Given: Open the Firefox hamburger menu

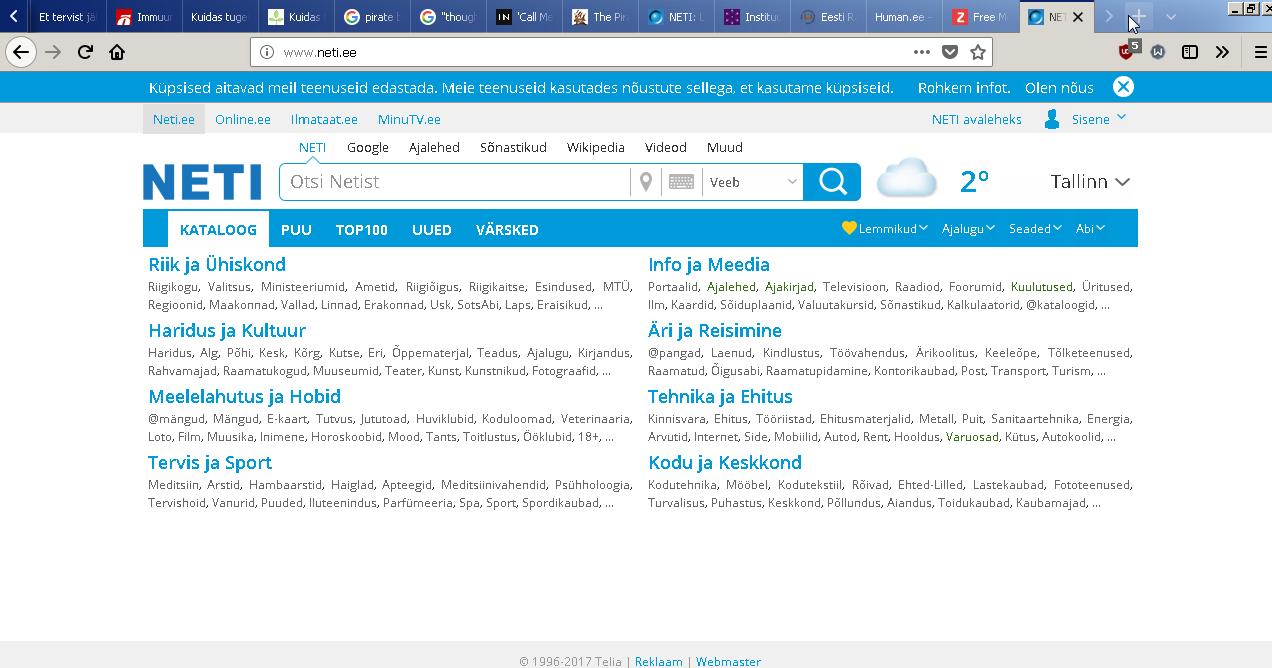Looking at the screenshot, I should [1260, 52].
